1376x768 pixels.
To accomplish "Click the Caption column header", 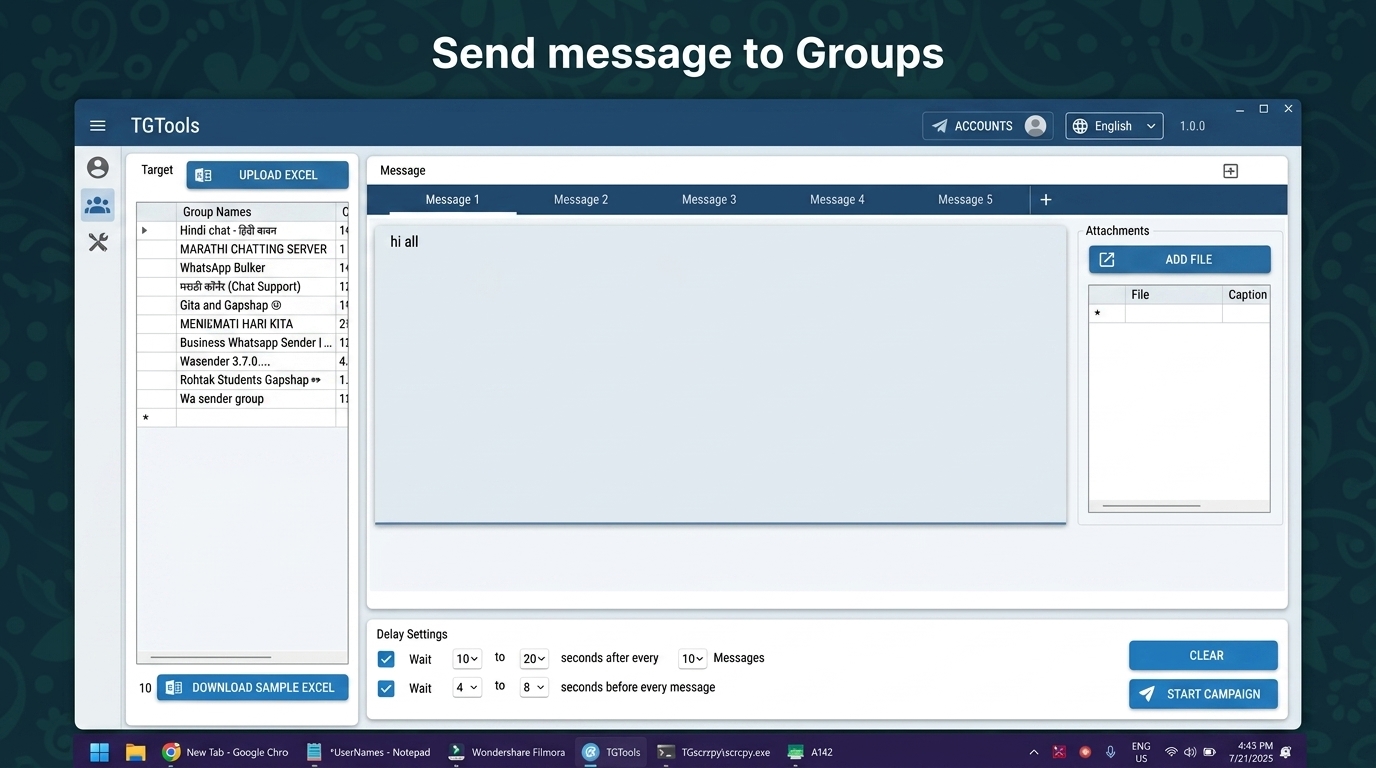I will pos(1247,294).
